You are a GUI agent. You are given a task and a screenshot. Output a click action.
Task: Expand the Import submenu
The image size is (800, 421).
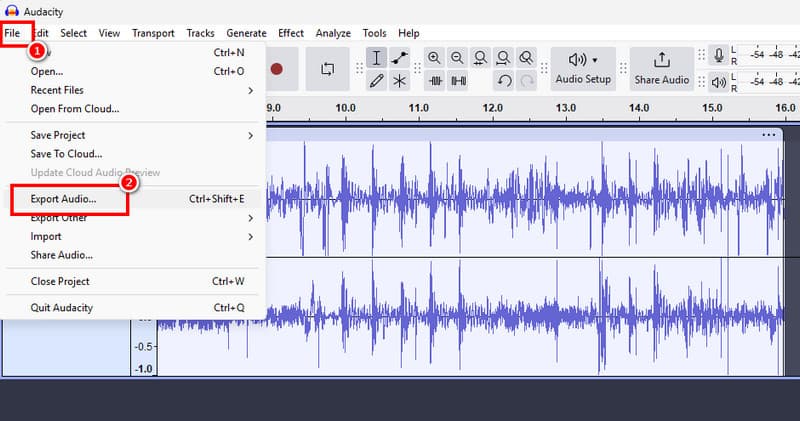(133, 237)
